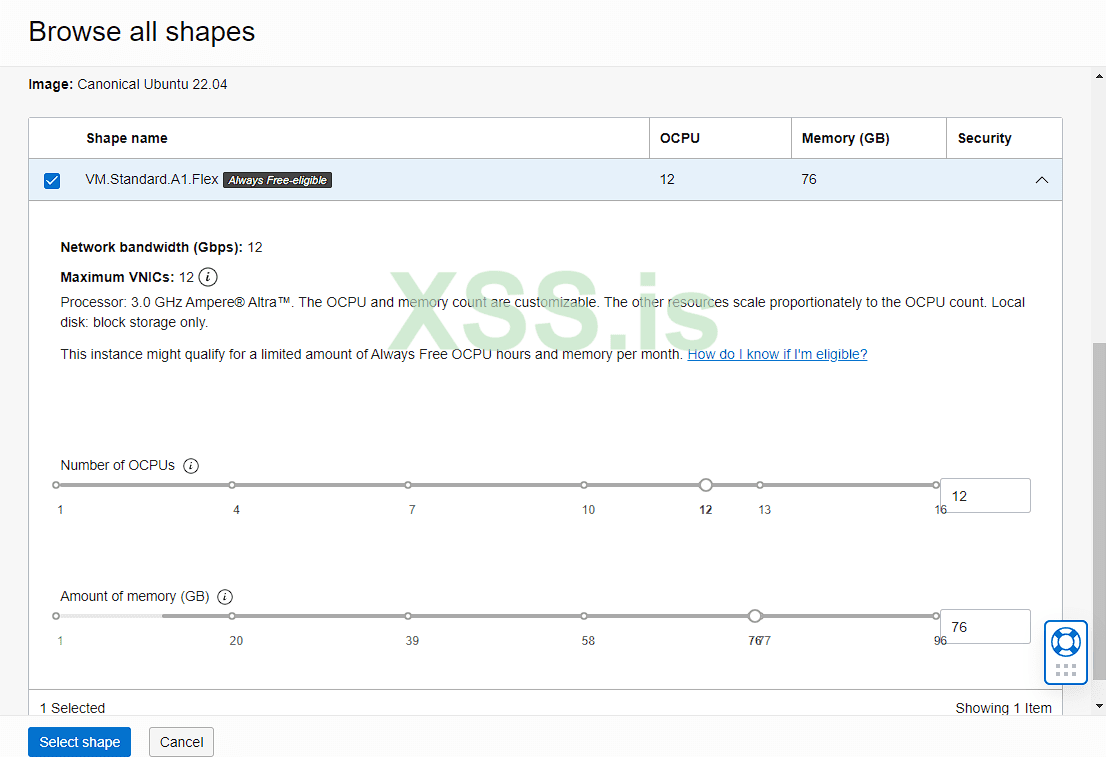The width and height of the screenshot is (1106, 757).
Task: Cancel the shape selection dialog
Action: [181, 742]
